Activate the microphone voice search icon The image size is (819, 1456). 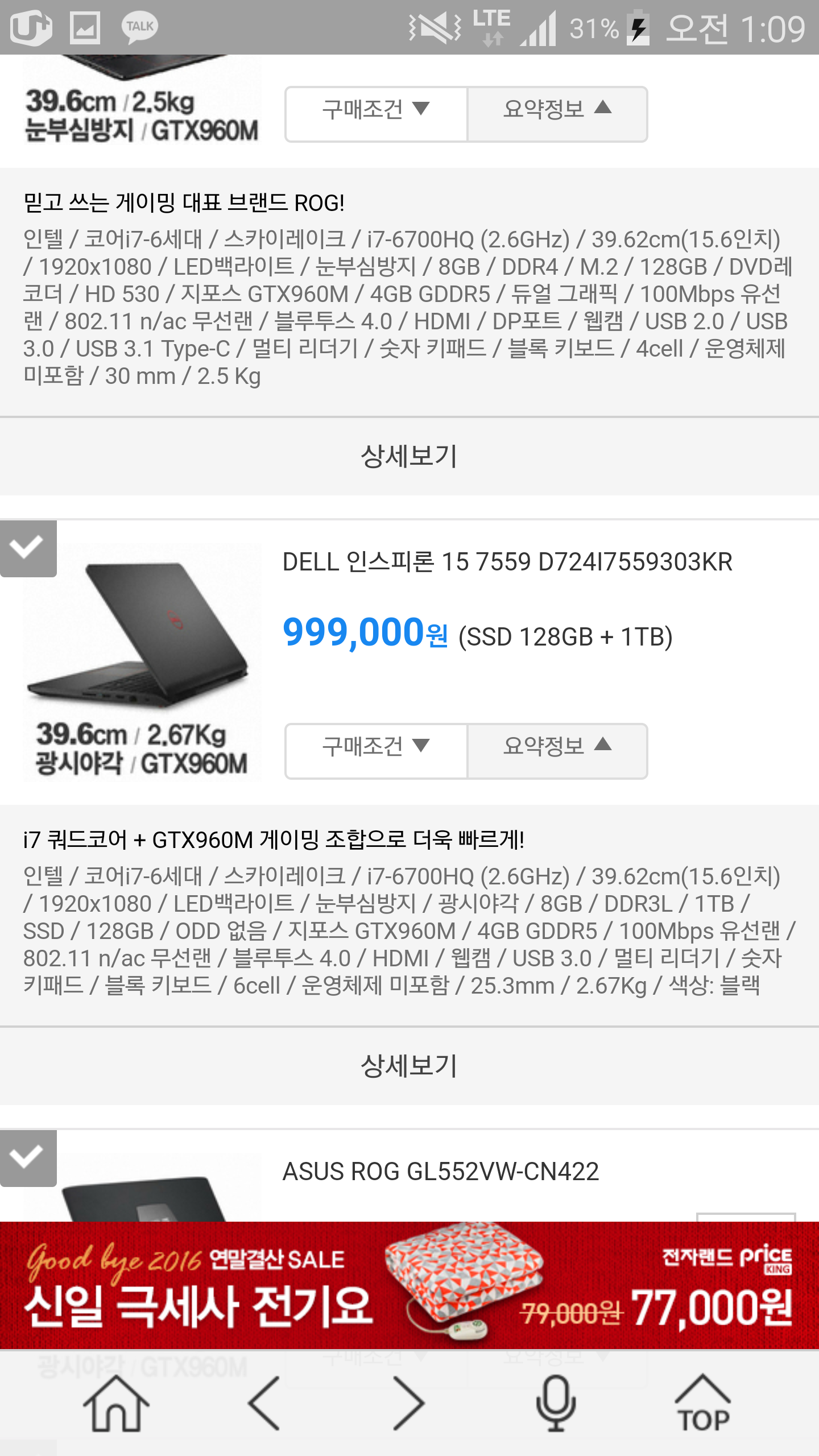(556, 1403)
